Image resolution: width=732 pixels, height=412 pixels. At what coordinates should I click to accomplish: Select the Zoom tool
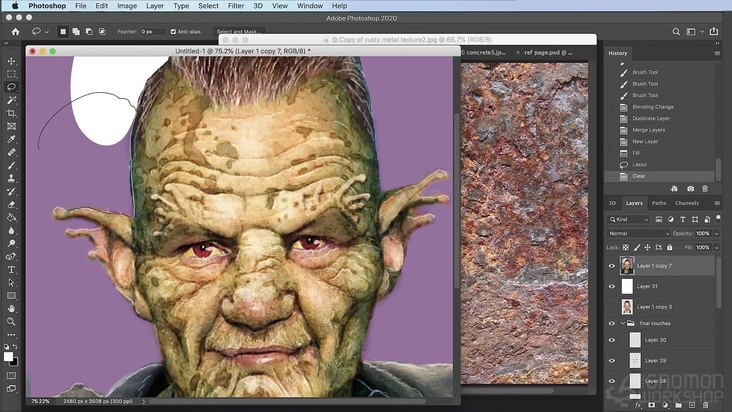[11, 322]
